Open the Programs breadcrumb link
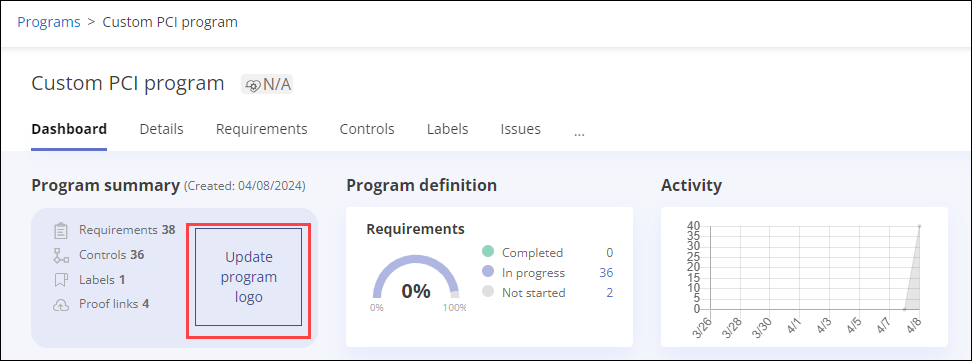 [x=49, y=22]
